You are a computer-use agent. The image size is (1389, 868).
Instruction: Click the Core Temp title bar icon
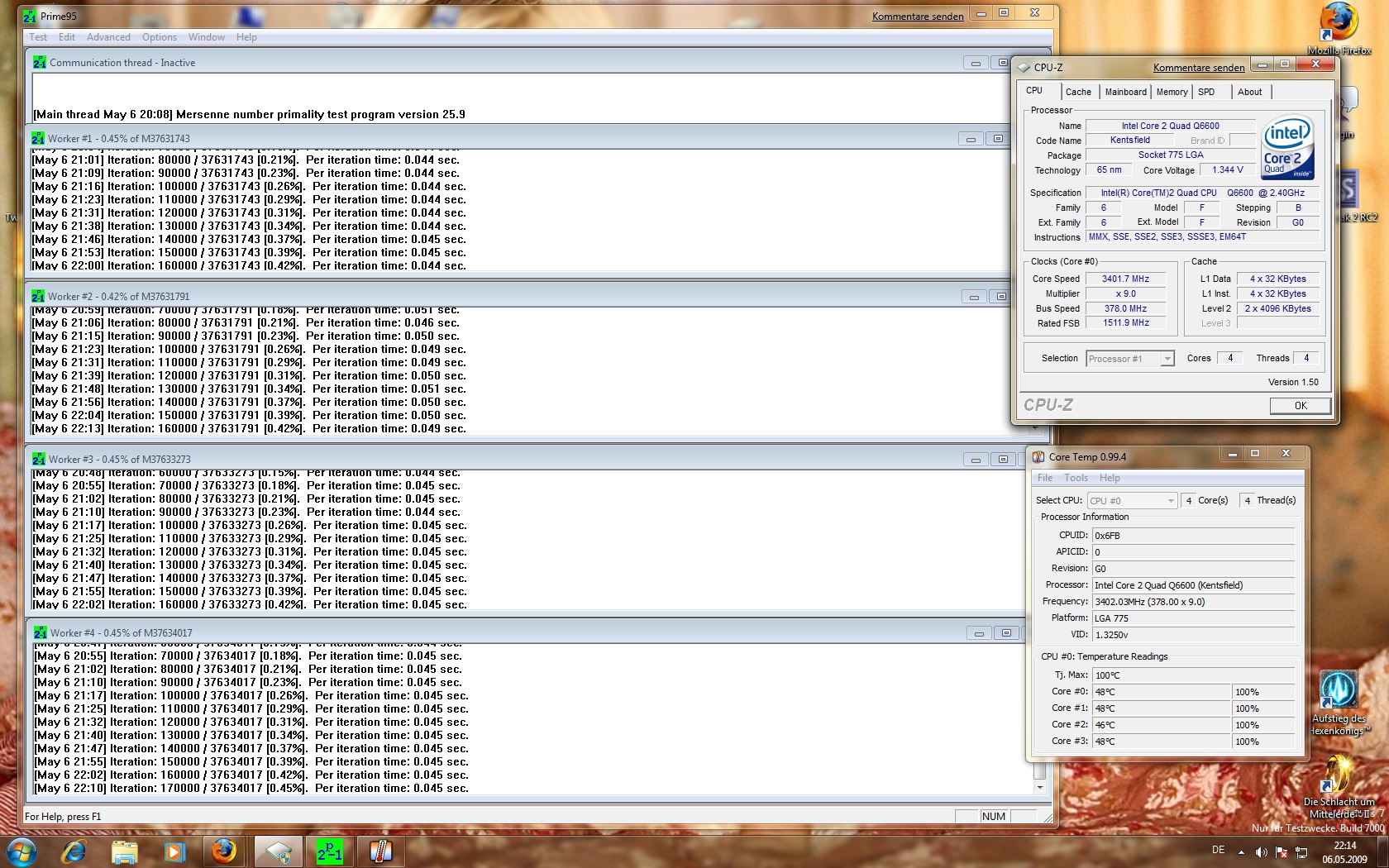[1038, 456]
